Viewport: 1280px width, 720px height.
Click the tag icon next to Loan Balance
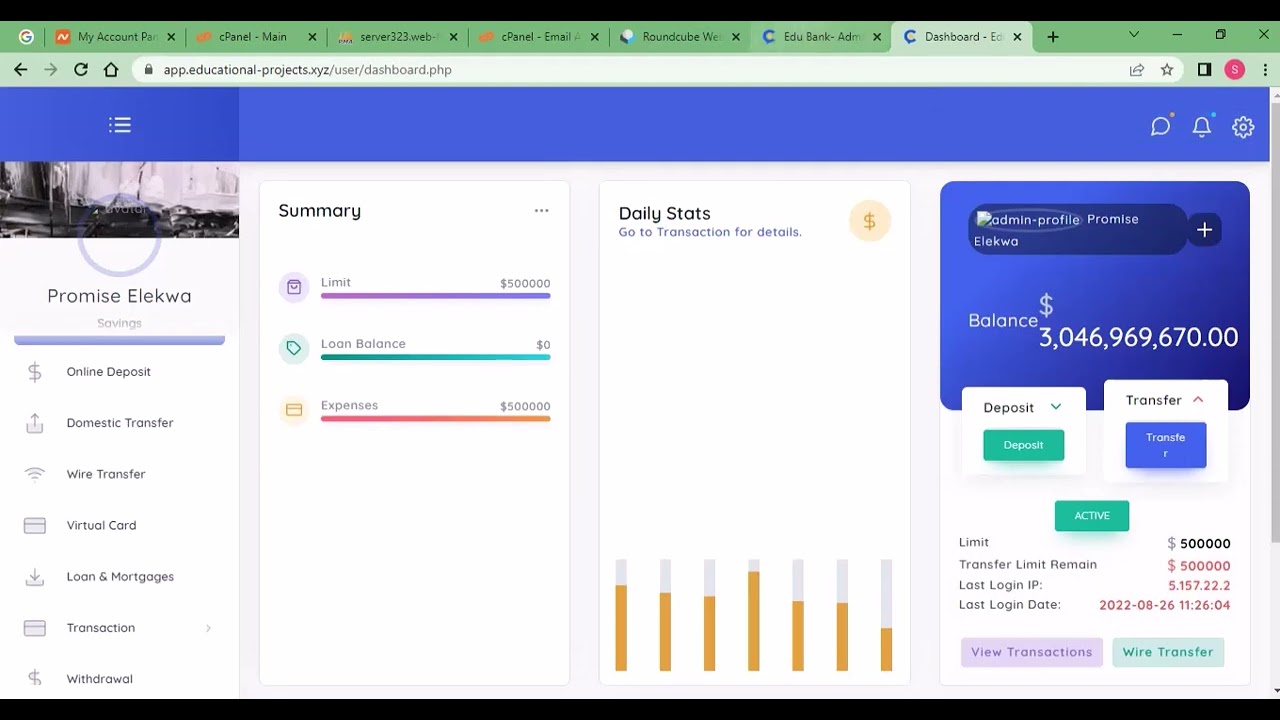[294, 348]
